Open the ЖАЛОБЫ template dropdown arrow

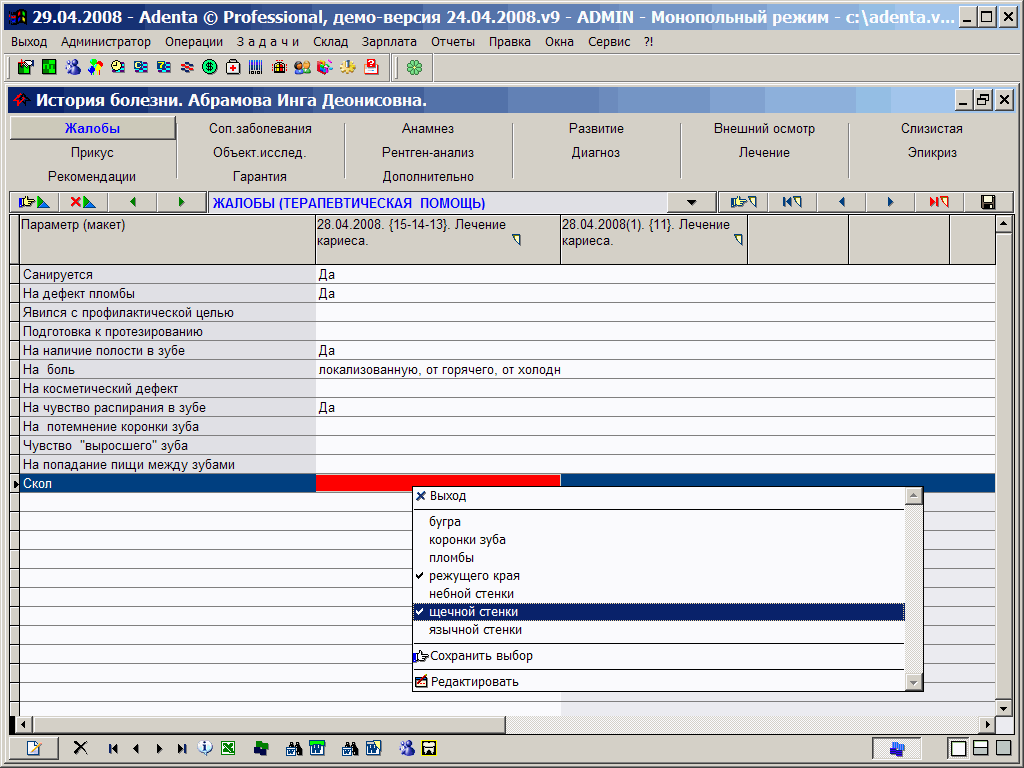pos(692,202)
